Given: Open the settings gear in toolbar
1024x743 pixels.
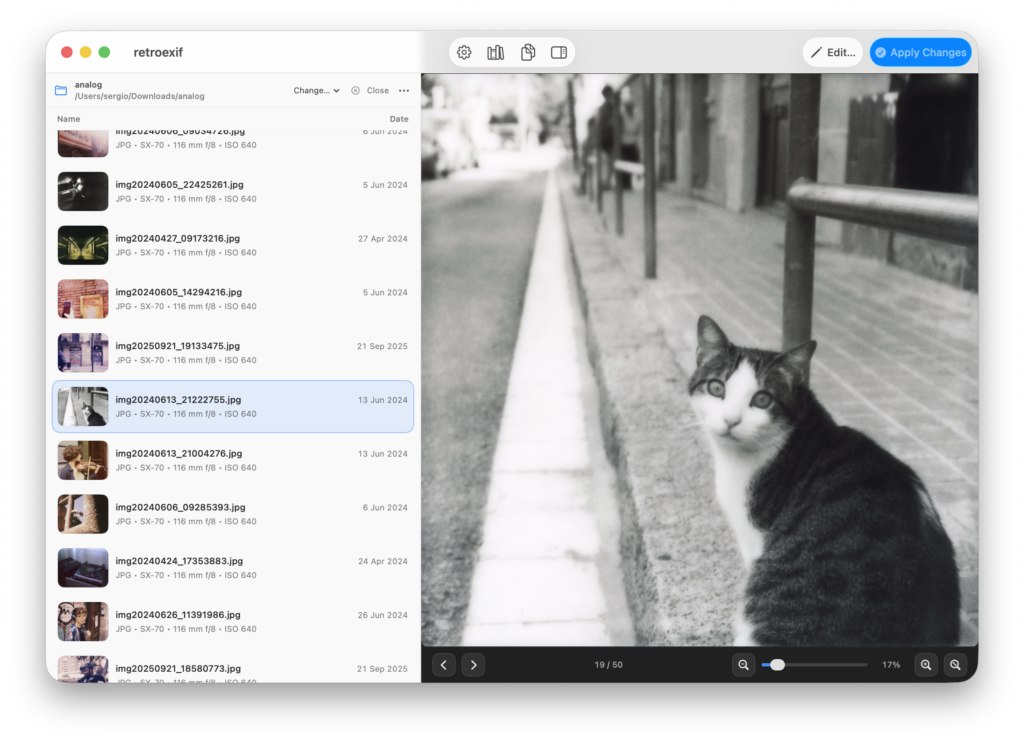Looking at the screenshot, I should (464, 52).
